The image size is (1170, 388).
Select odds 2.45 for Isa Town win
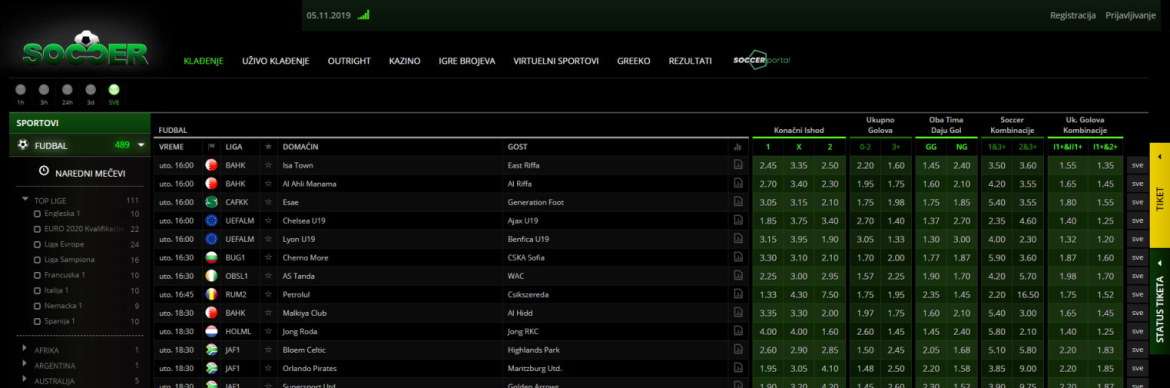tap(768, 165)
